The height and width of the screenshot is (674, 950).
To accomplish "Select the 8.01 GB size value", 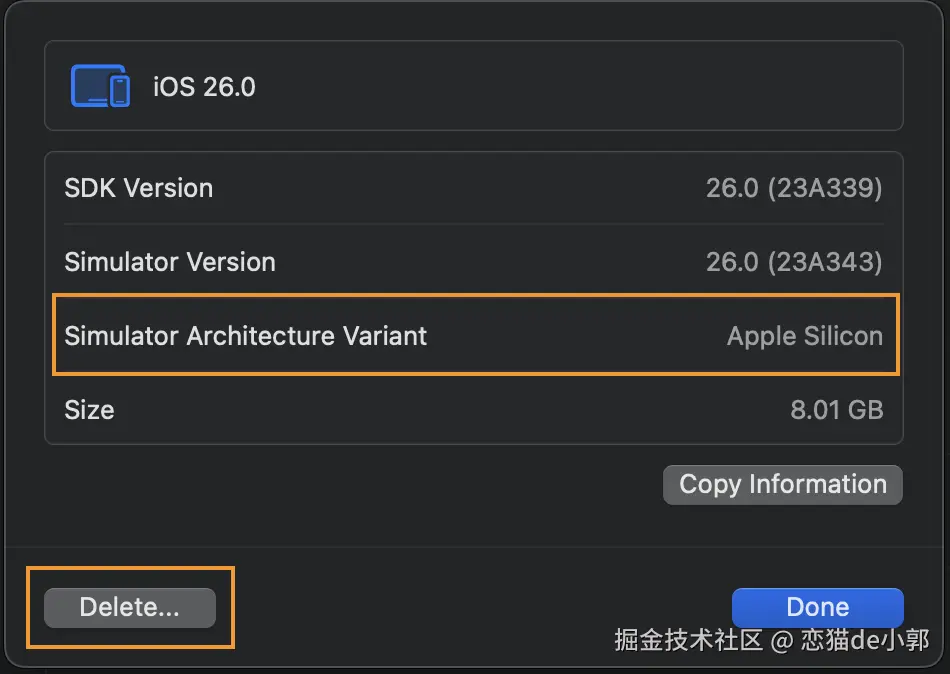I will tap(836, 410).
